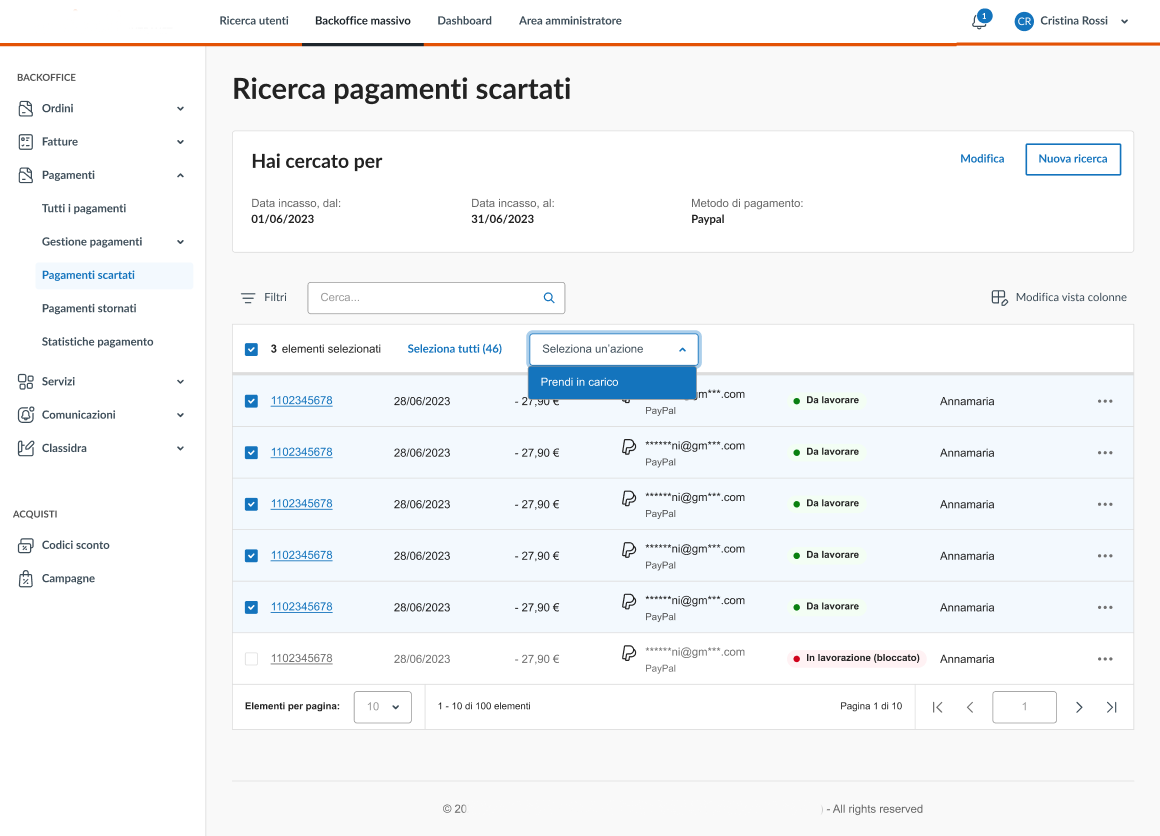Click the notification bell icon
This screenshot has height=836, width=1160.
[x=979, y=22]
